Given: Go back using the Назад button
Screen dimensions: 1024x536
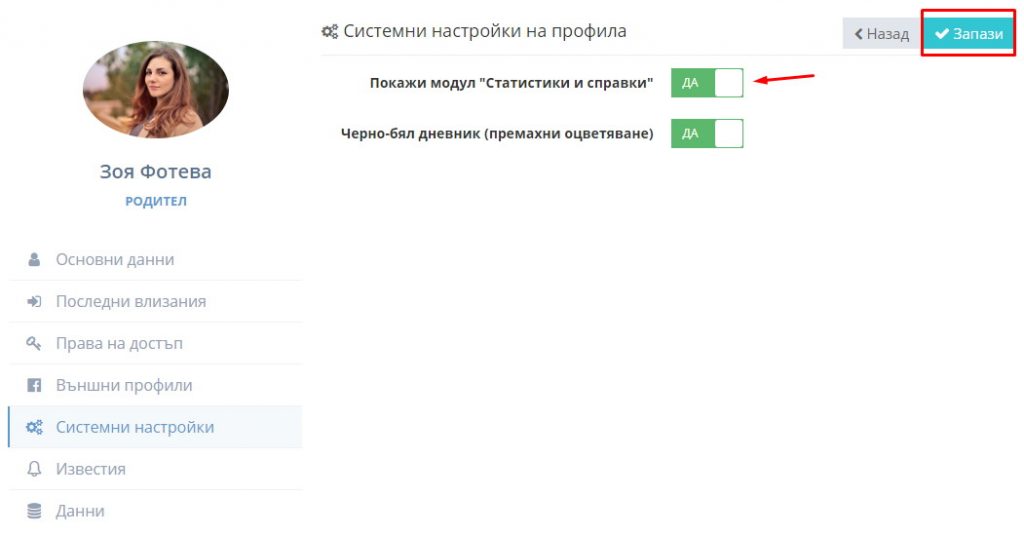Looking at the screenshot, I should tap(882, 33).
